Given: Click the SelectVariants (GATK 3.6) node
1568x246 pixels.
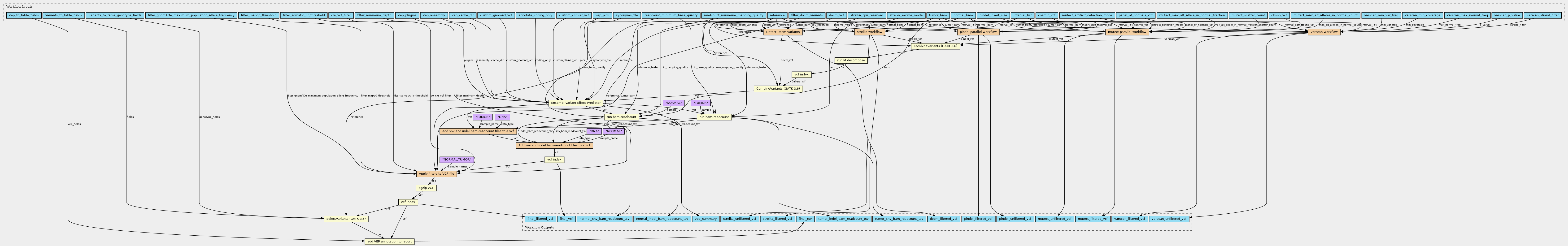Looking at the screenshot, I should pos(346,219).
